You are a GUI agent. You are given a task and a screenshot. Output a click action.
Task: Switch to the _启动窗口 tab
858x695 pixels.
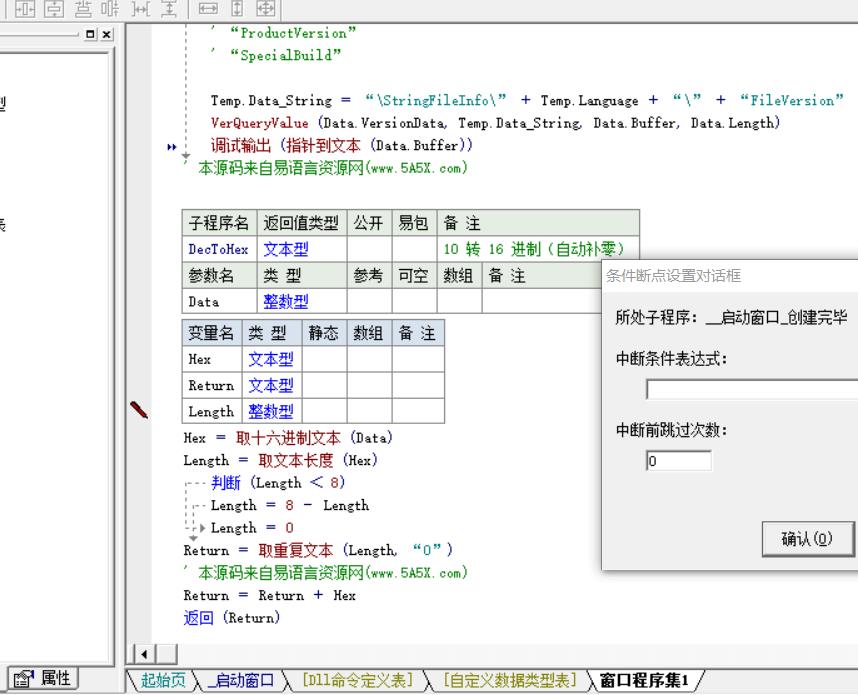coord(241,680)
